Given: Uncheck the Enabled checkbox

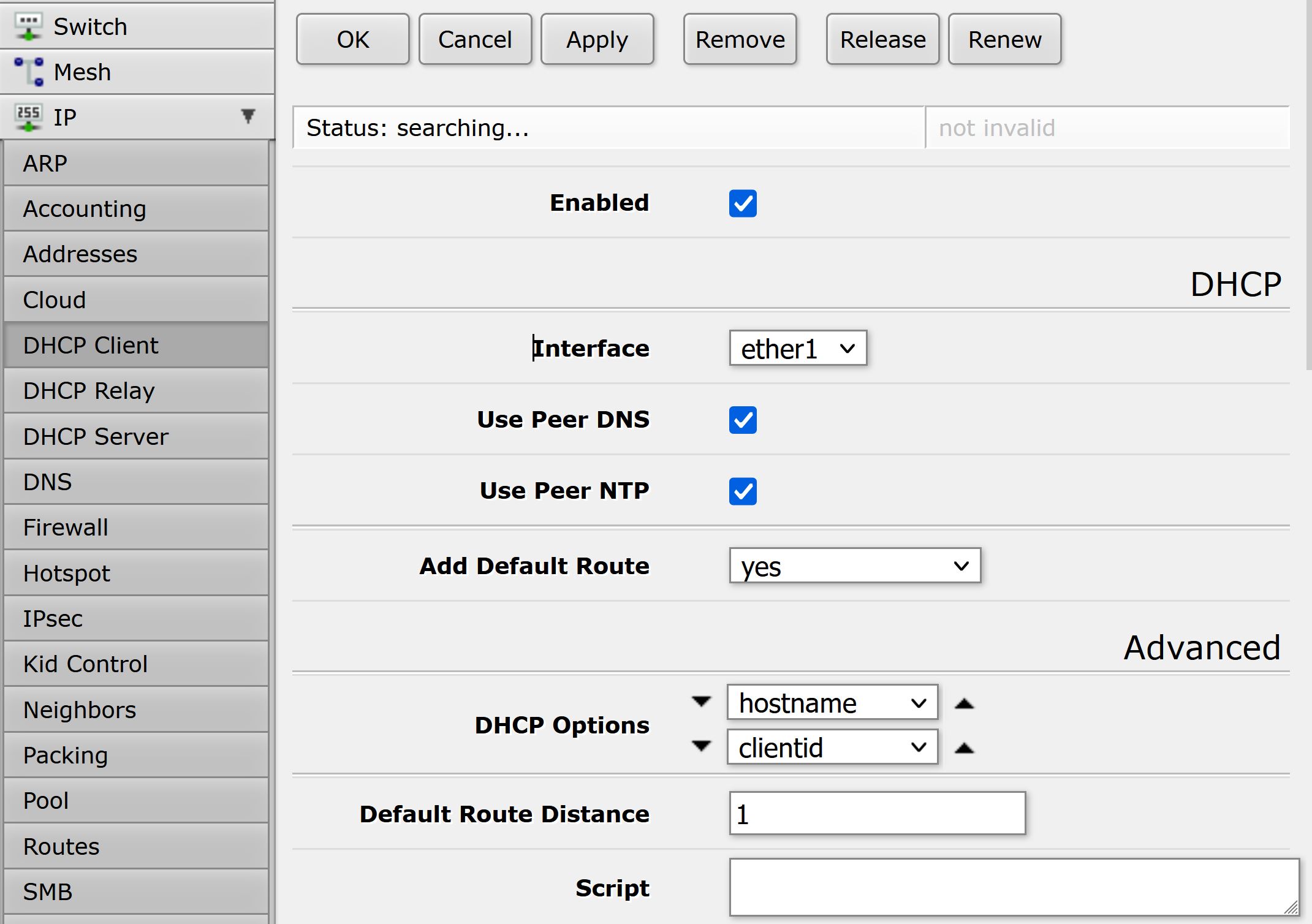Looking at the screenshot, I should [x=742, y=203].
